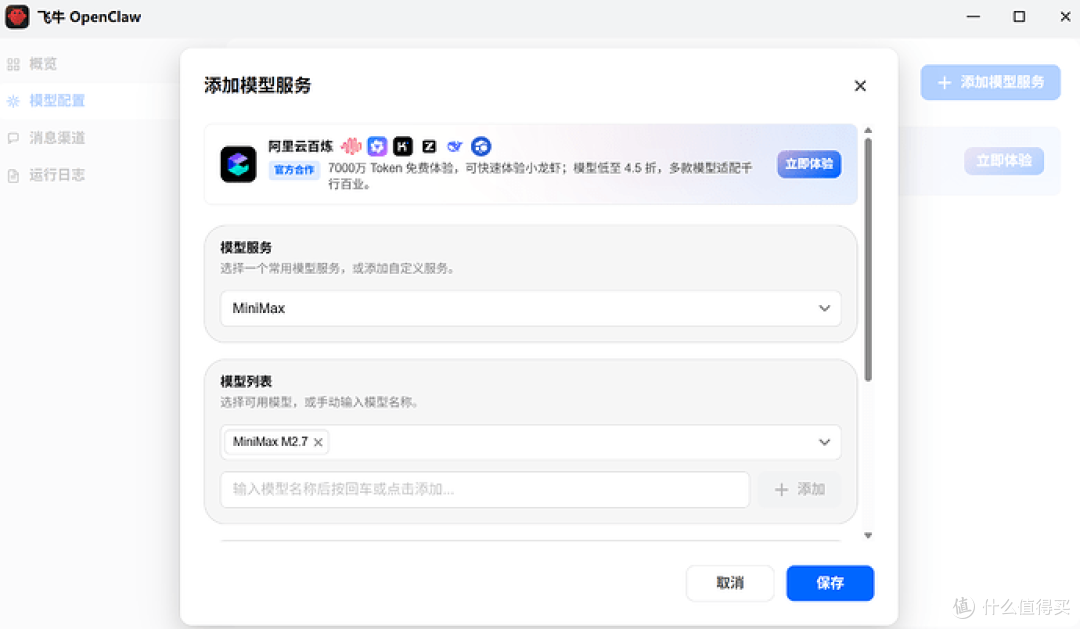Open the MiniMax 模型服务 dropdown
This screenshot has width=1080, height=629.
coord(530,308)
